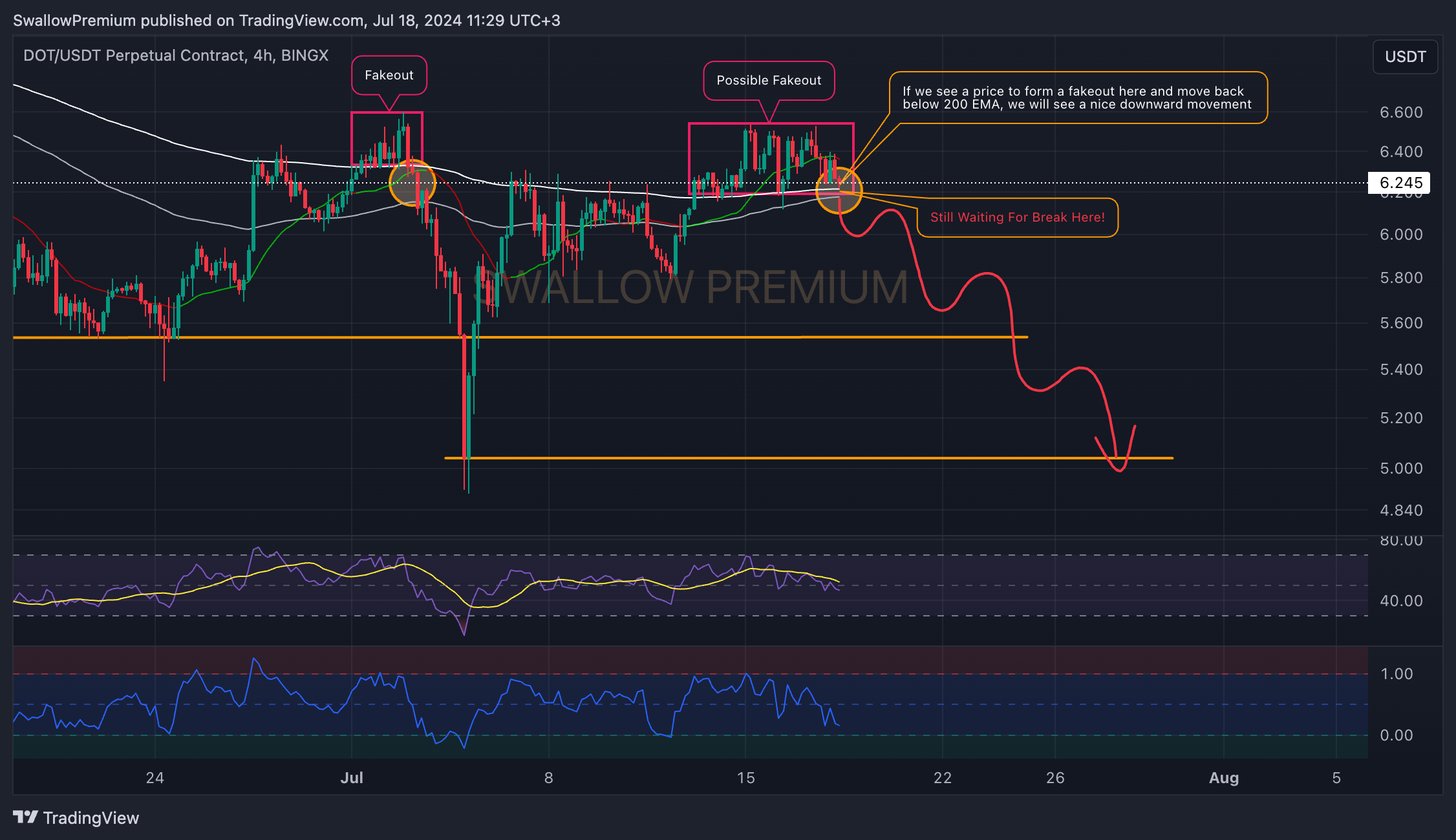Click the 5.400 price axis label
The height and width of the screenshot is (840, 1456).
coord(1401,370)
